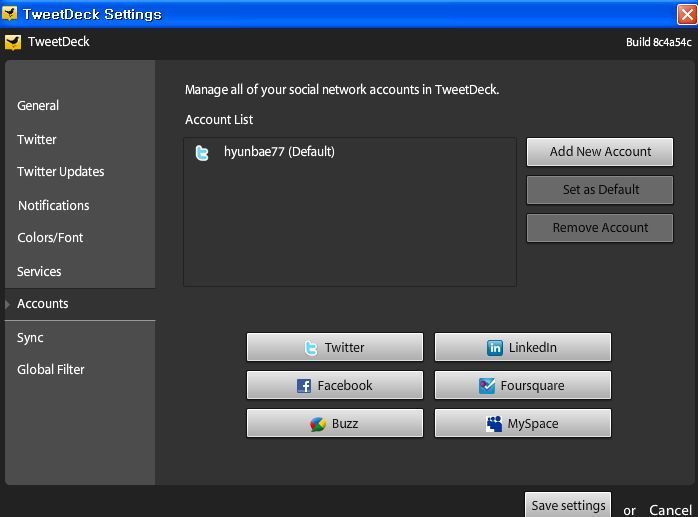Screen dimensions: 698x517
Task: Add a Google Buzz account
Action: click(335, 423)
